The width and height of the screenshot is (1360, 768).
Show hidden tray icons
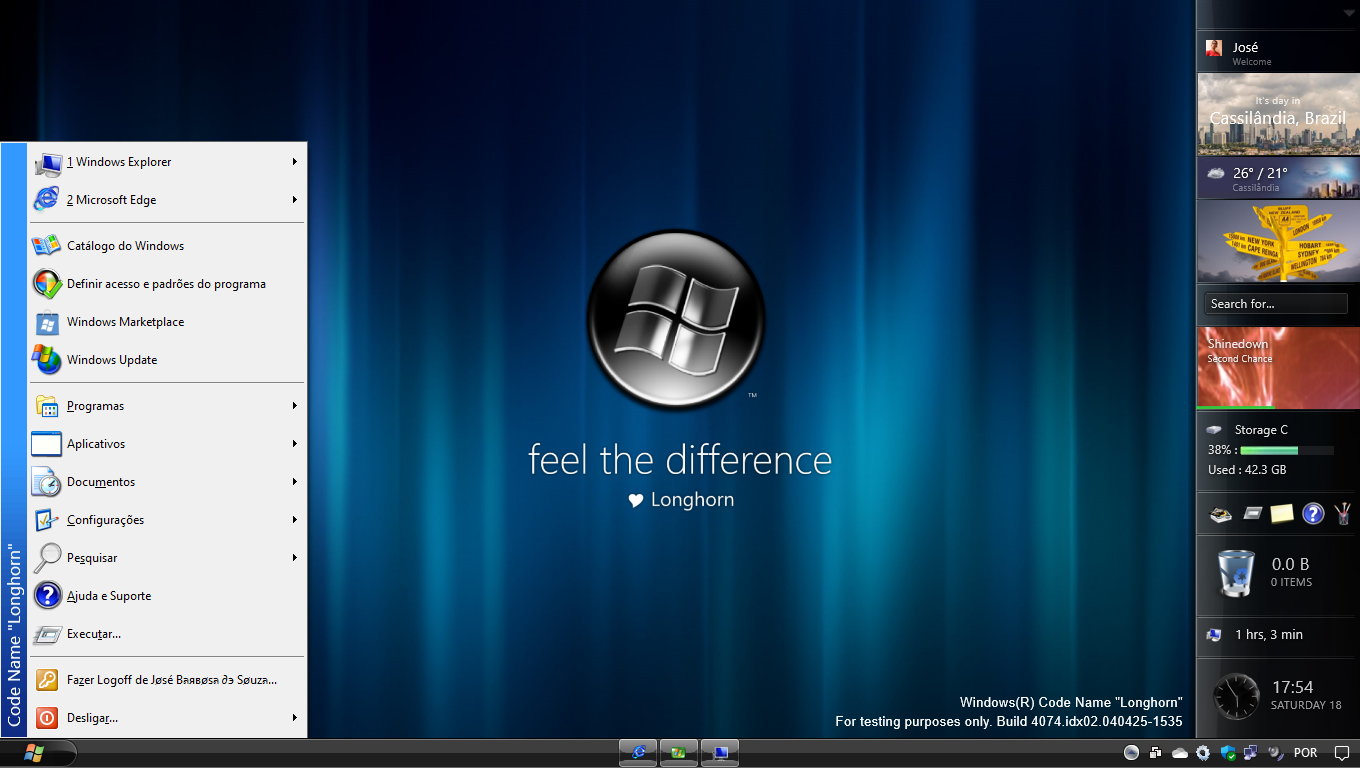tap(1131, 753)
